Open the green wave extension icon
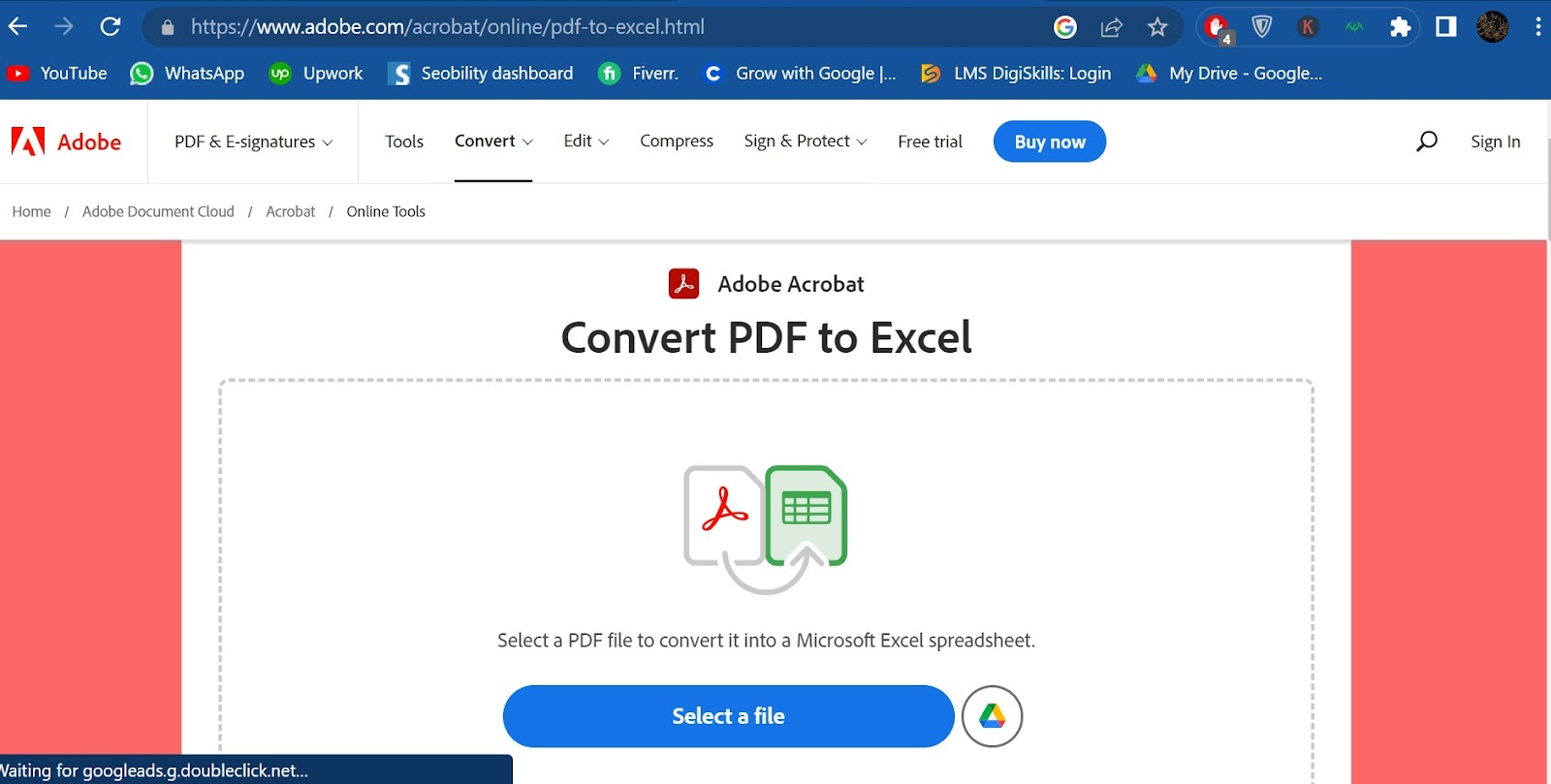This screenshot has width=1551, height=784. [1354, 27]
